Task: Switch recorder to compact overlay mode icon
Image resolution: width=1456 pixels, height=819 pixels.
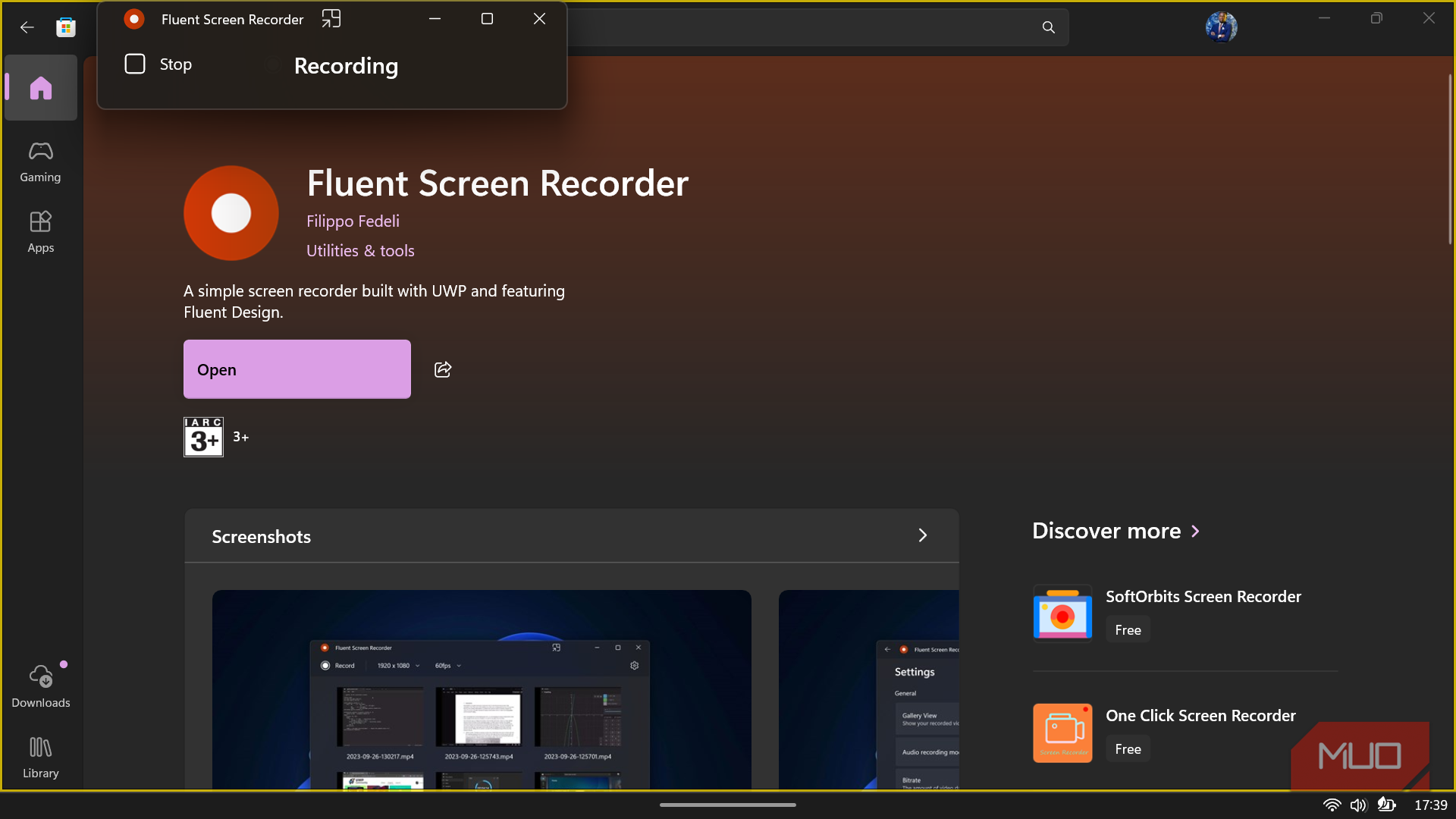Action: point(331,19)
